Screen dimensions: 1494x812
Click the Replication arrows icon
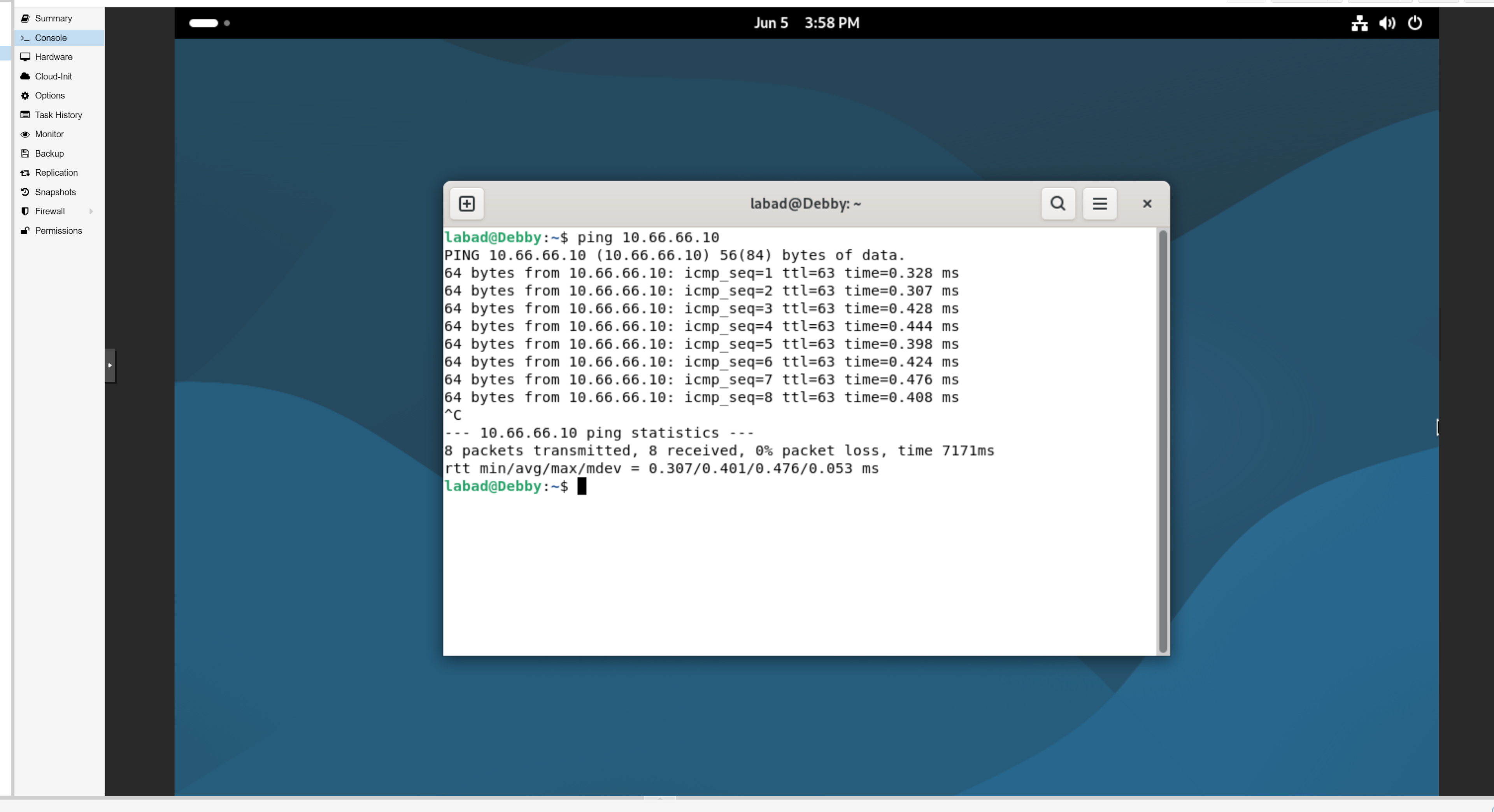(25, 173)
